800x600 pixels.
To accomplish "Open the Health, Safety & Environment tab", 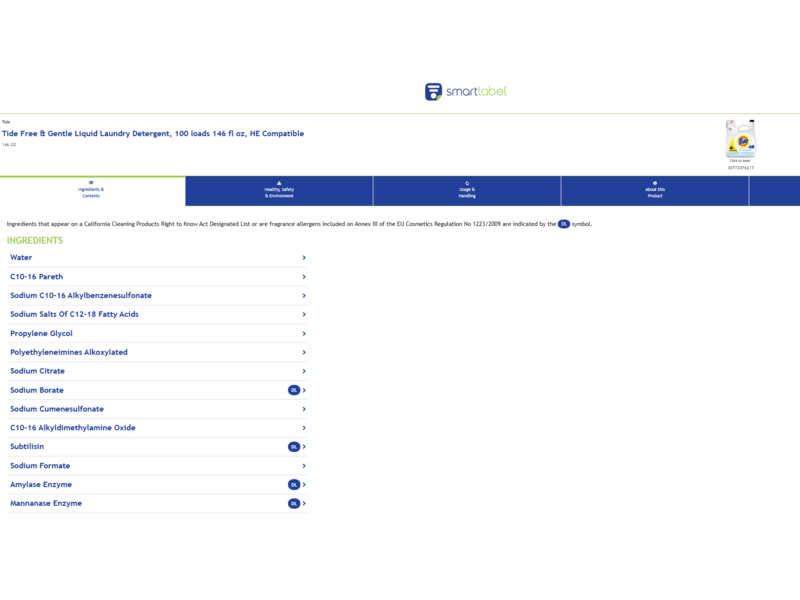I will point(279,191).
